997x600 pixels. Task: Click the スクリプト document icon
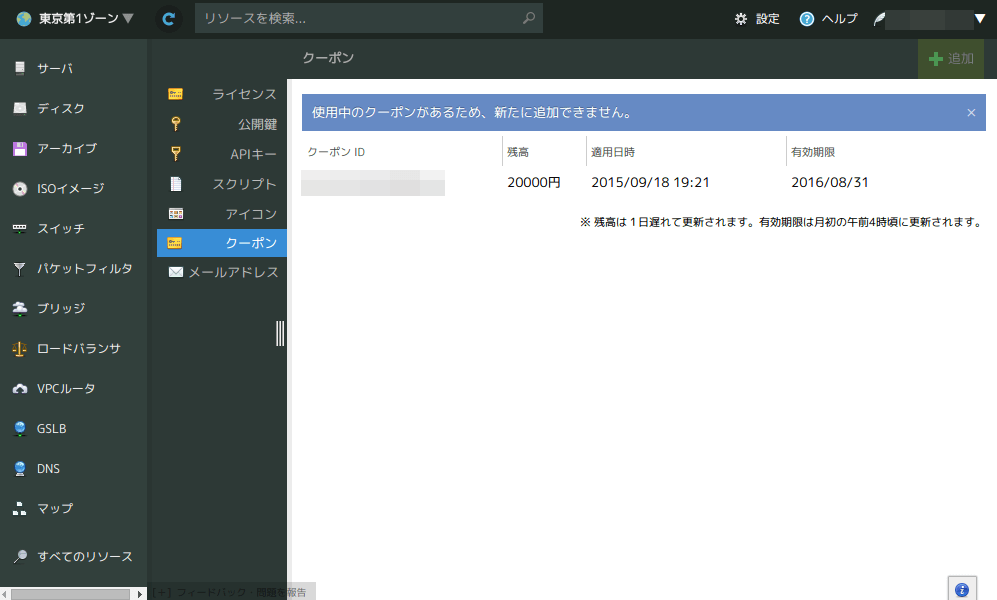[x=176, y=184]
